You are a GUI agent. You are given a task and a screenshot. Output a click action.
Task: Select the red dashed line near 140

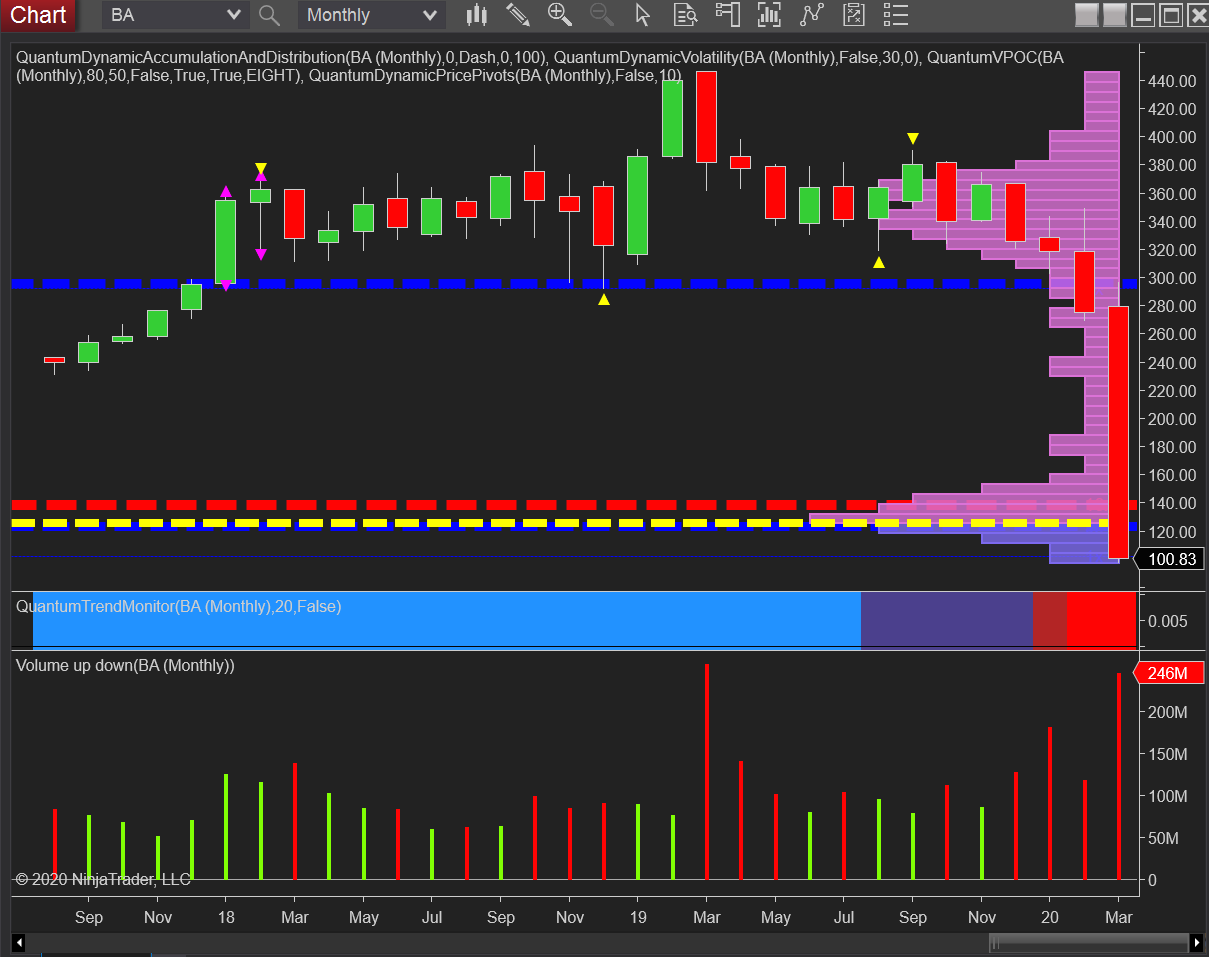coord(575,504)
